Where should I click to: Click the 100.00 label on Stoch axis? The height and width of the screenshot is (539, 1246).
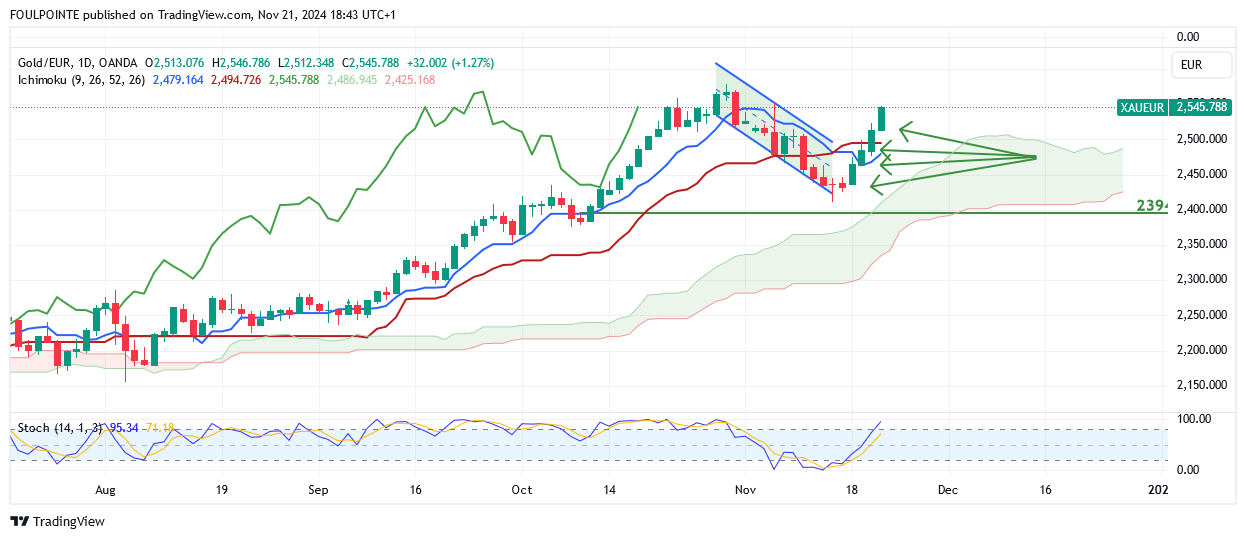click(x=1194, y=418)
